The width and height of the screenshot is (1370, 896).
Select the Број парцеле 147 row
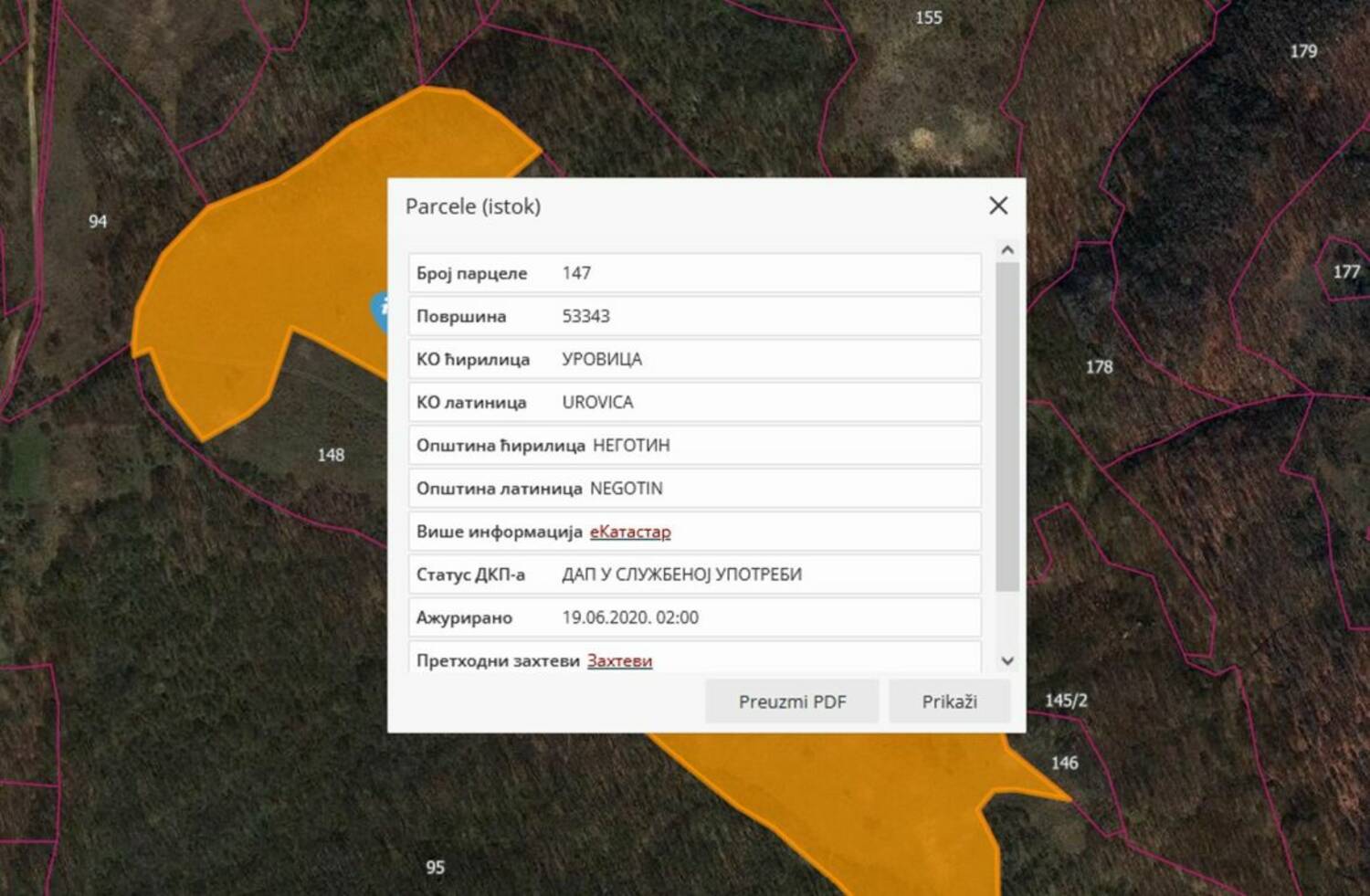pyautogui.click(x=694, y=273)
